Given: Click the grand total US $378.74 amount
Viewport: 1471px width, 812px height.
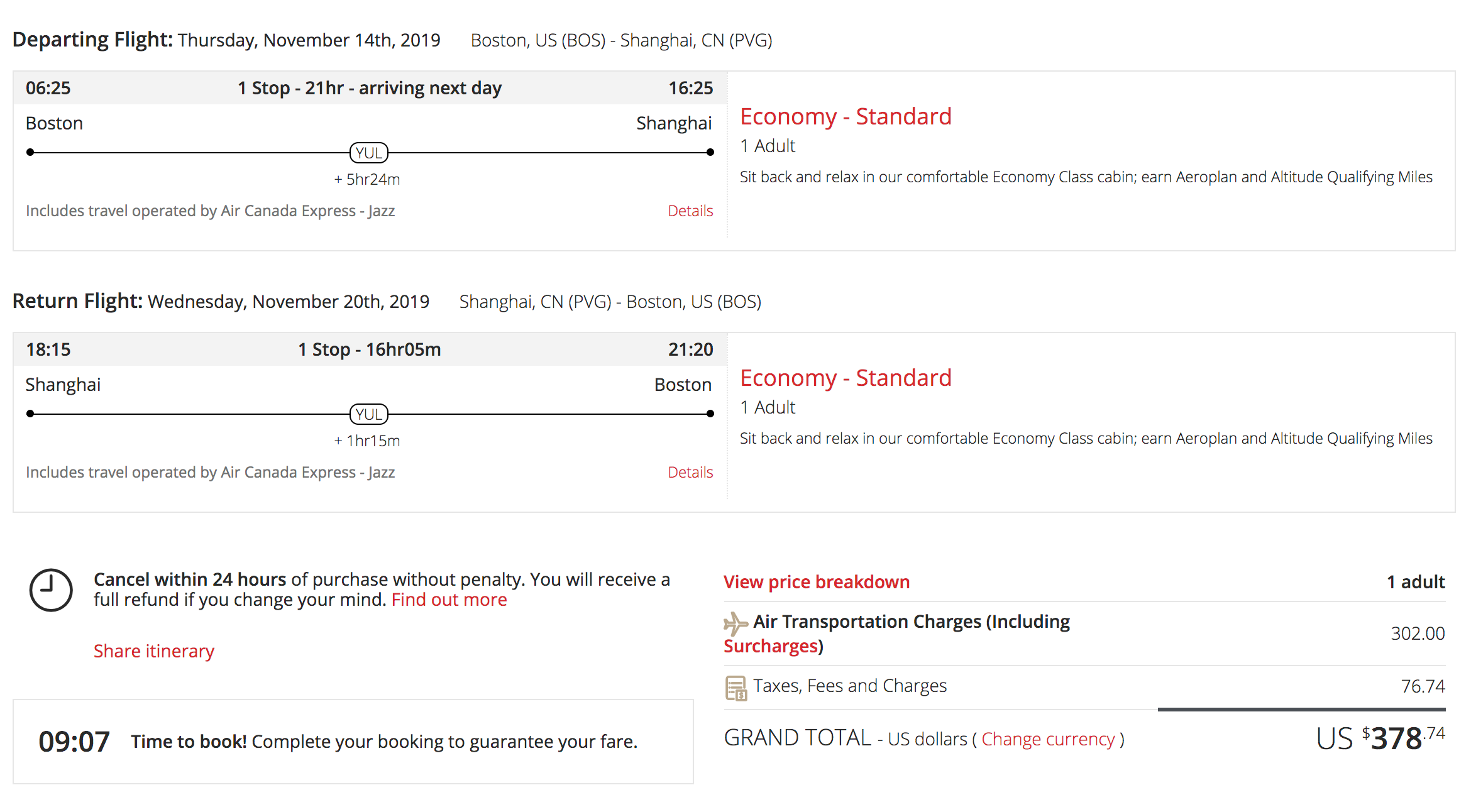Looking at the screenshot, I should tap(1380, 738).
